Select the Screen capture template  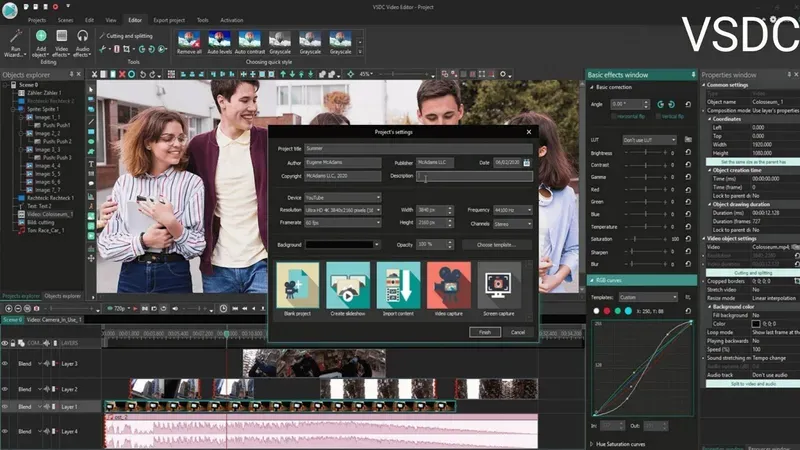[x=499, y=289]
